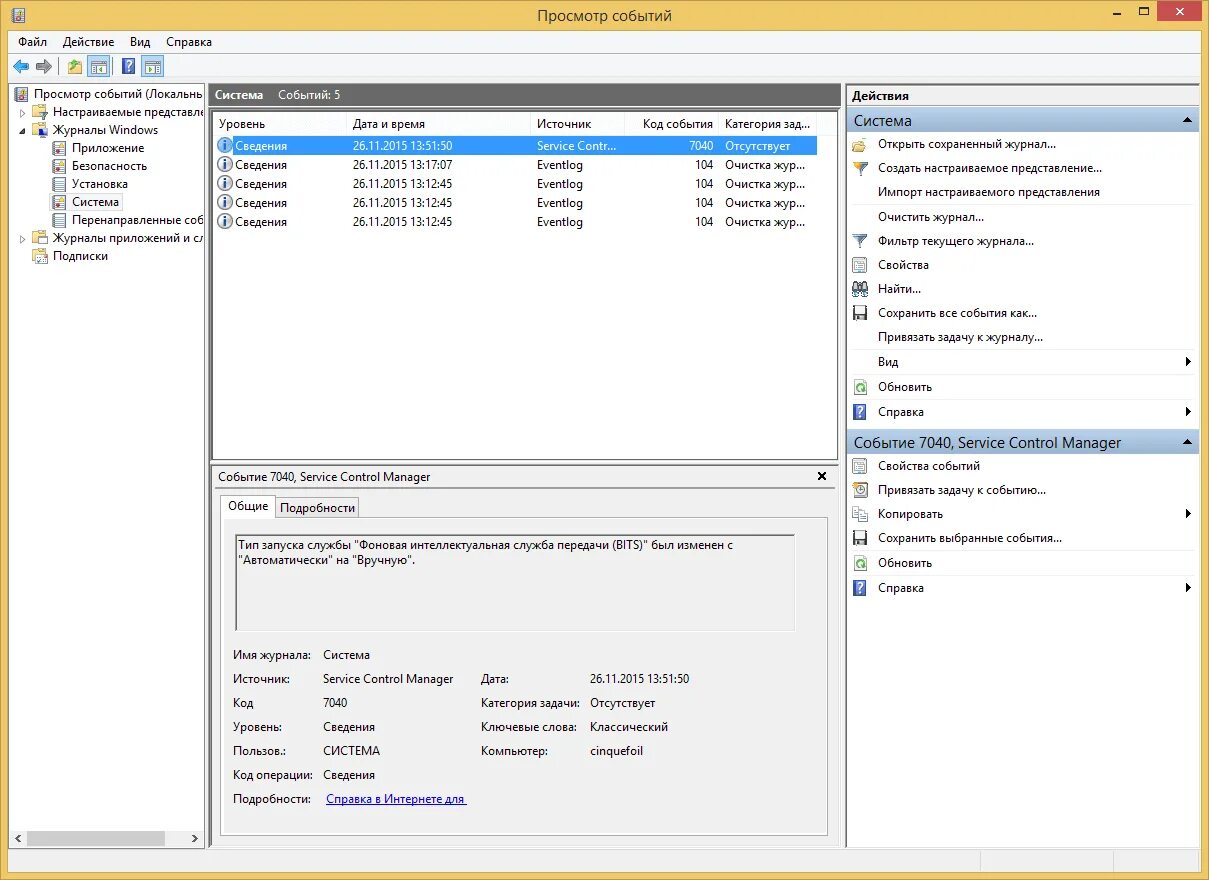Open the Файл menu

click(x=32, y=42)
